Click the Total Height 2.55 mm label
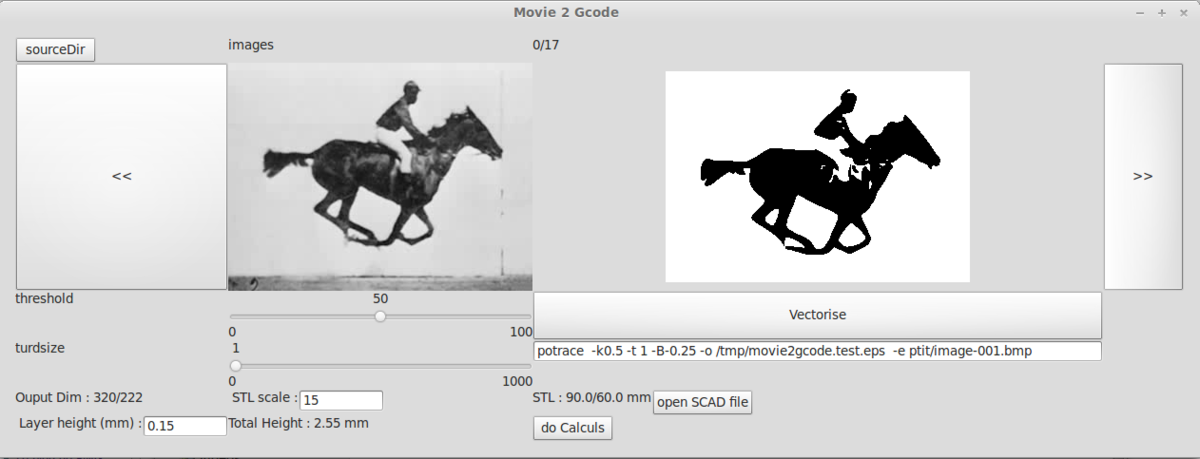 tap(298, 423)
